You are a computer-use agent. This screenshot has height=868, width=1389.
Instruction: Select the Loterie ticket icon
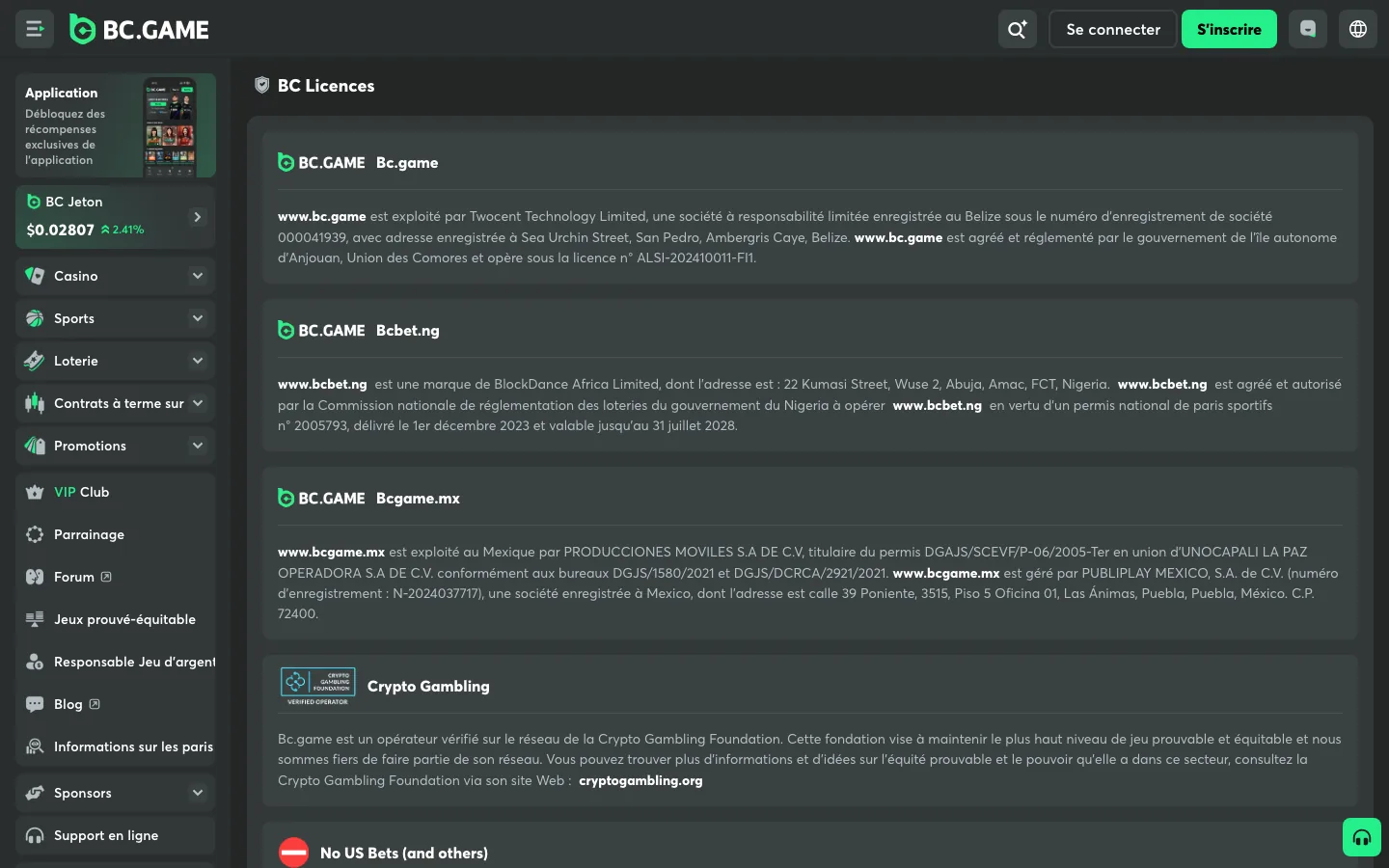35,361
